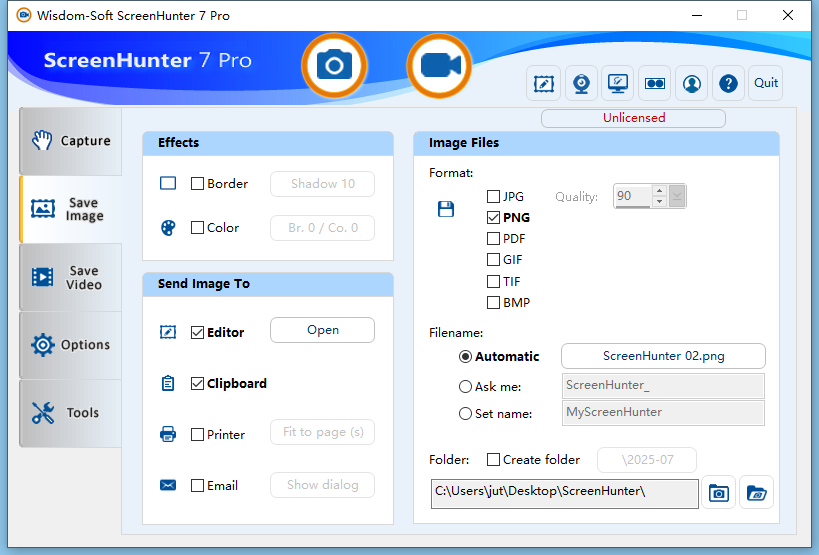Check the JPG format checkbox

(493, 196)
